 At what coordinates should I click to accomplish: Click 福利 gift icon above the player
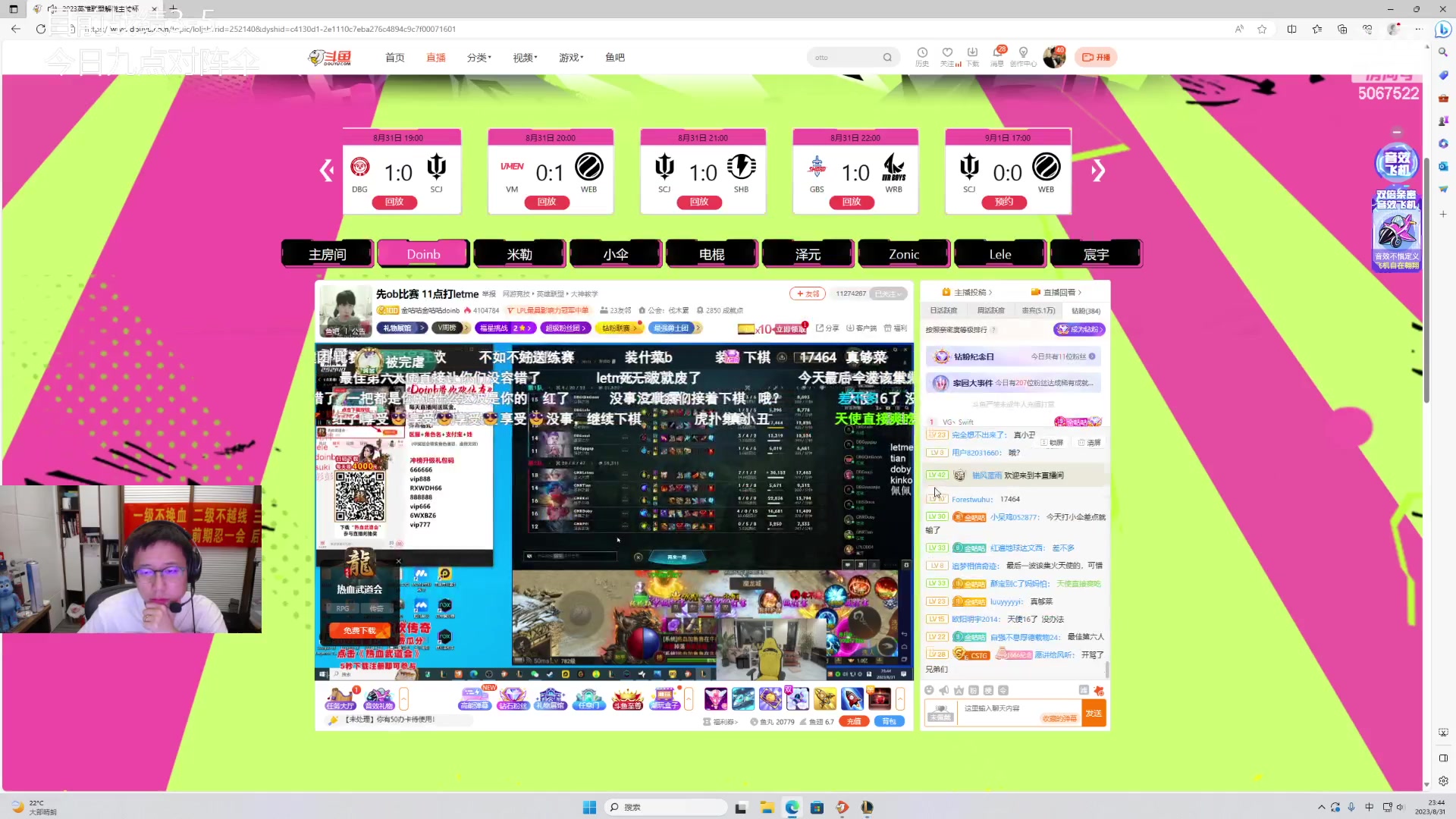(895, 328)
